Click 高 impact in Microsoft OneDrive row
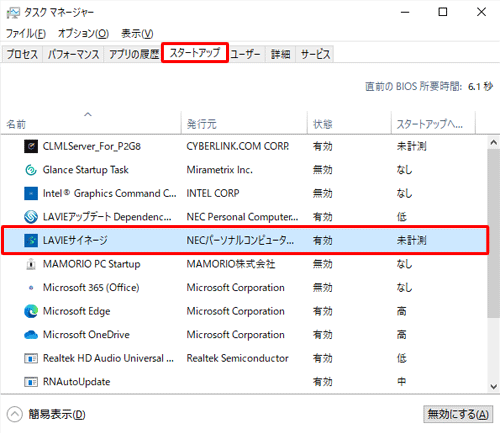Viewport: 500px width, 434px height. (x=402, y=335)
